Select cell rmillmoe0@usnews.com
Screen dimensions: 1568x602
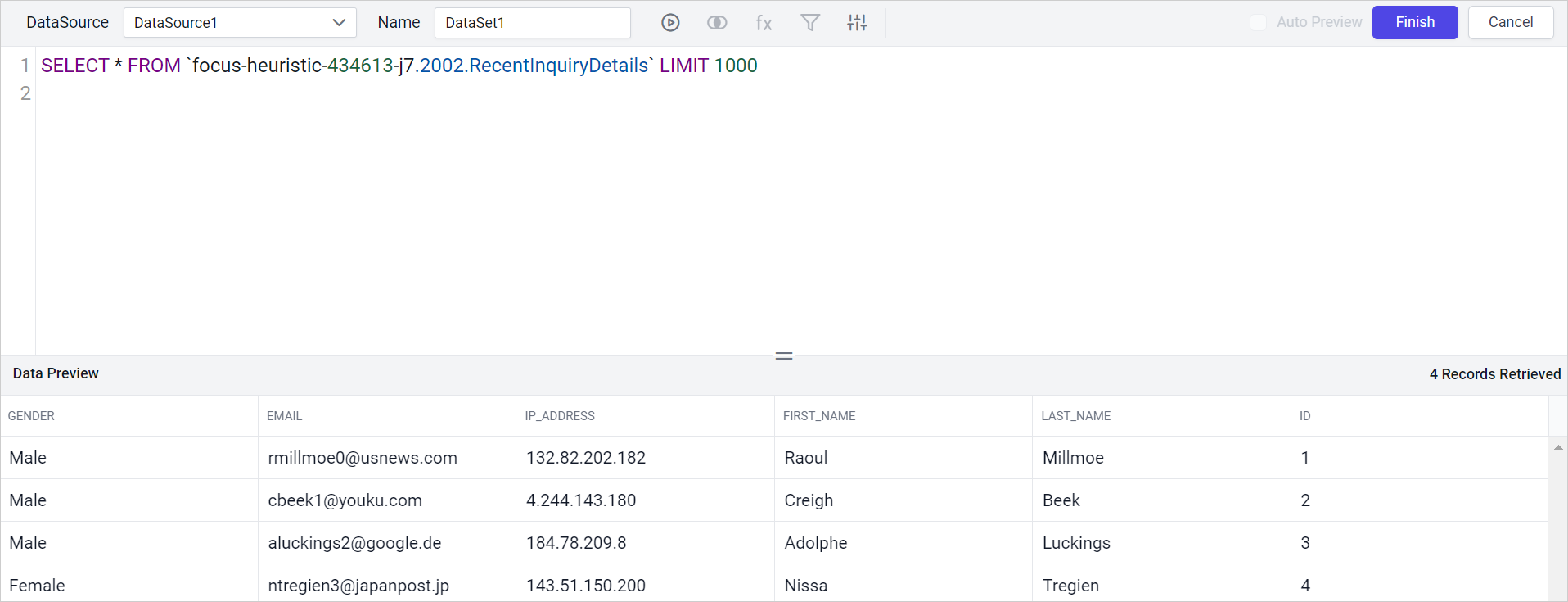[x=387, y=458]
